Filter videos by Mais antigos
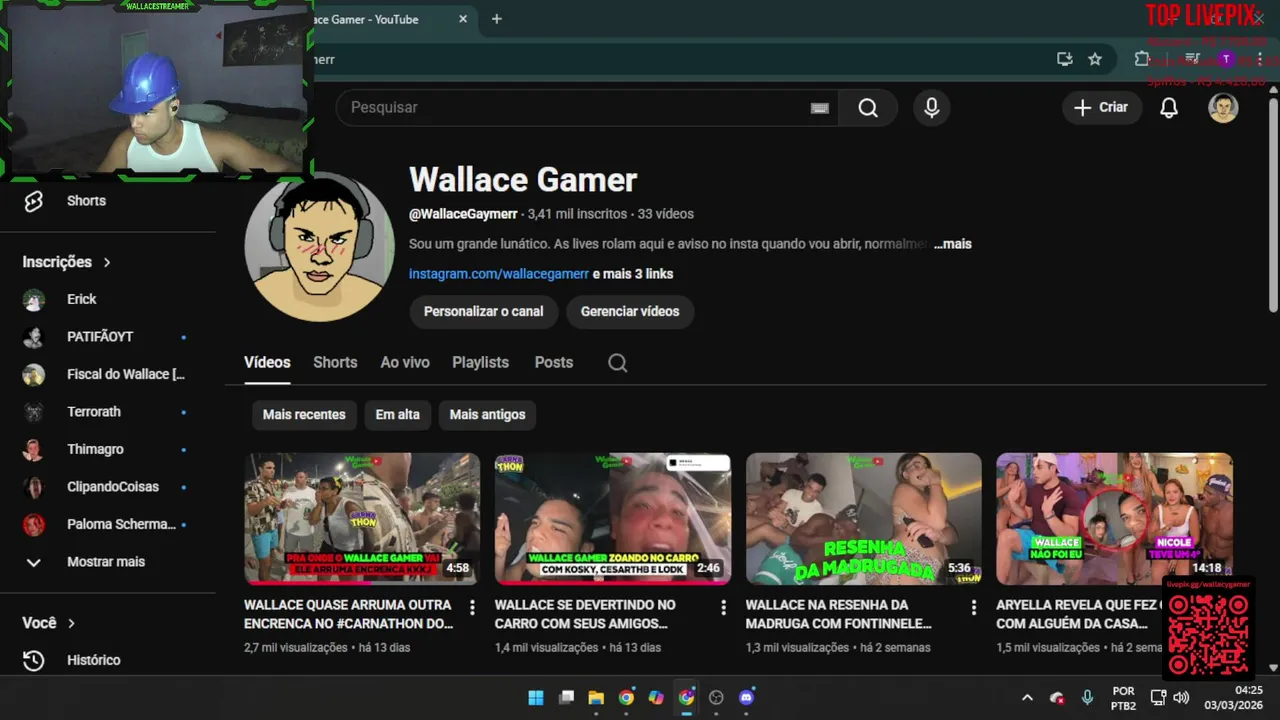Image resolution: width=1280 pixels, height=720 pixels. pyautogui.click(x=487, y=415)
